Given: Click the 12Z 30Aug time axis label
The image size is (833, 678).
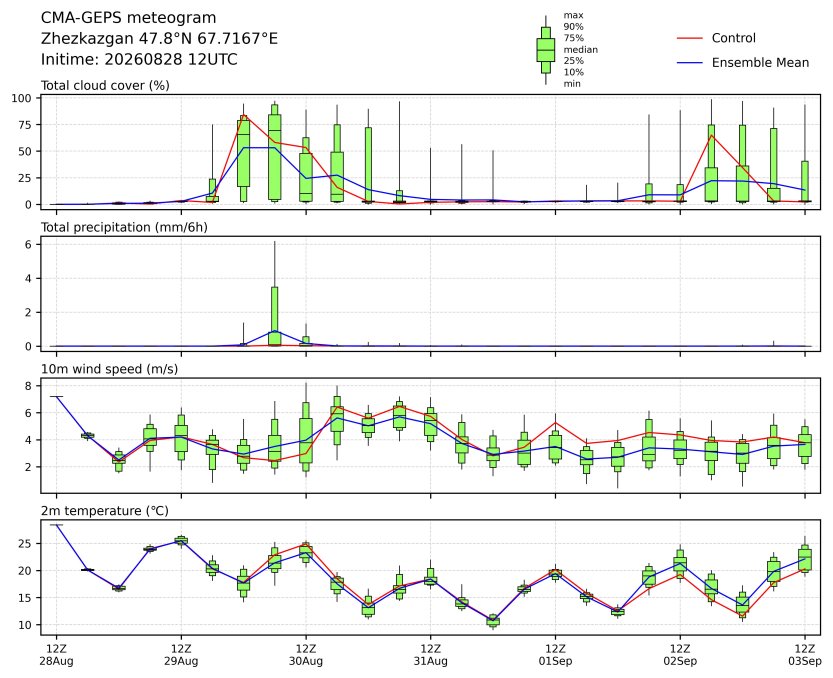Looking at the screenshot, I should [306, 655].
